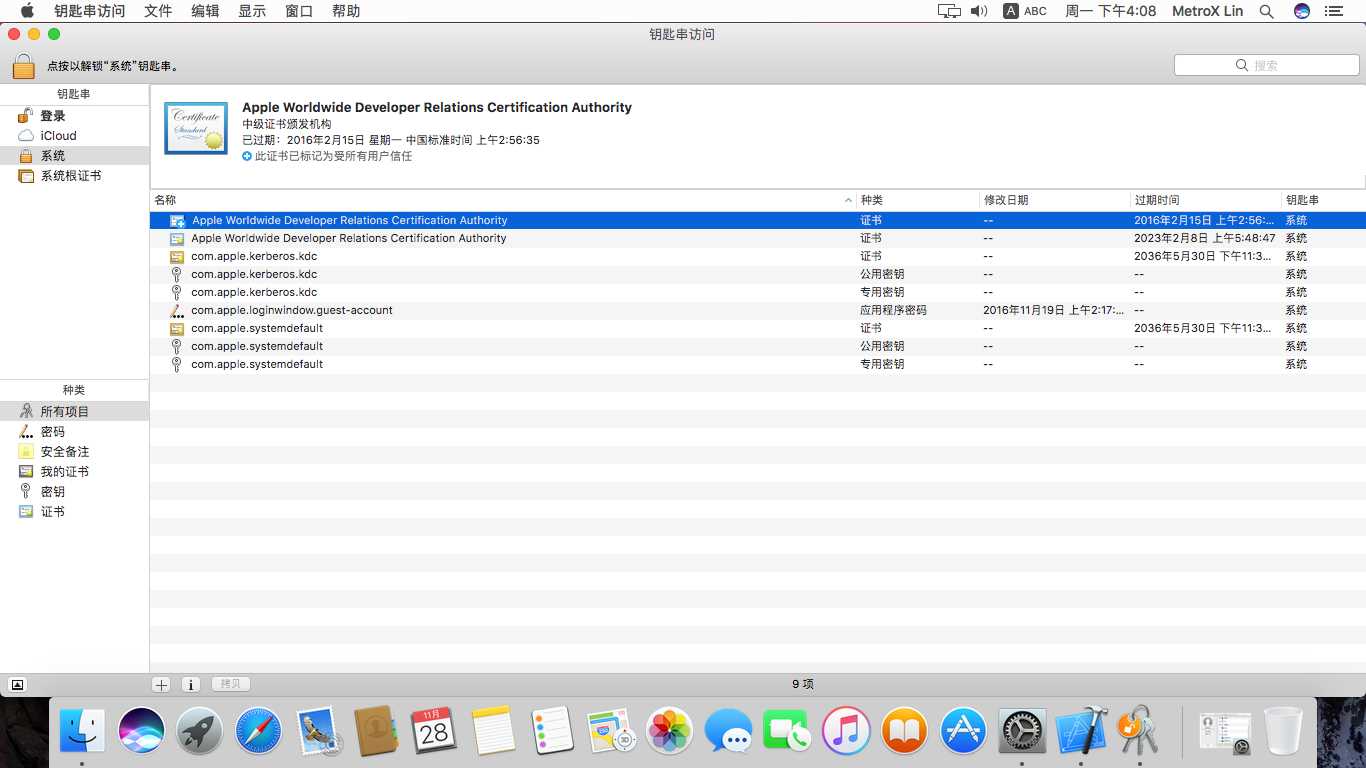Click the Siri icon in the menu bar
Screen dimensions: 1366x768
(x=1301, y=11)
